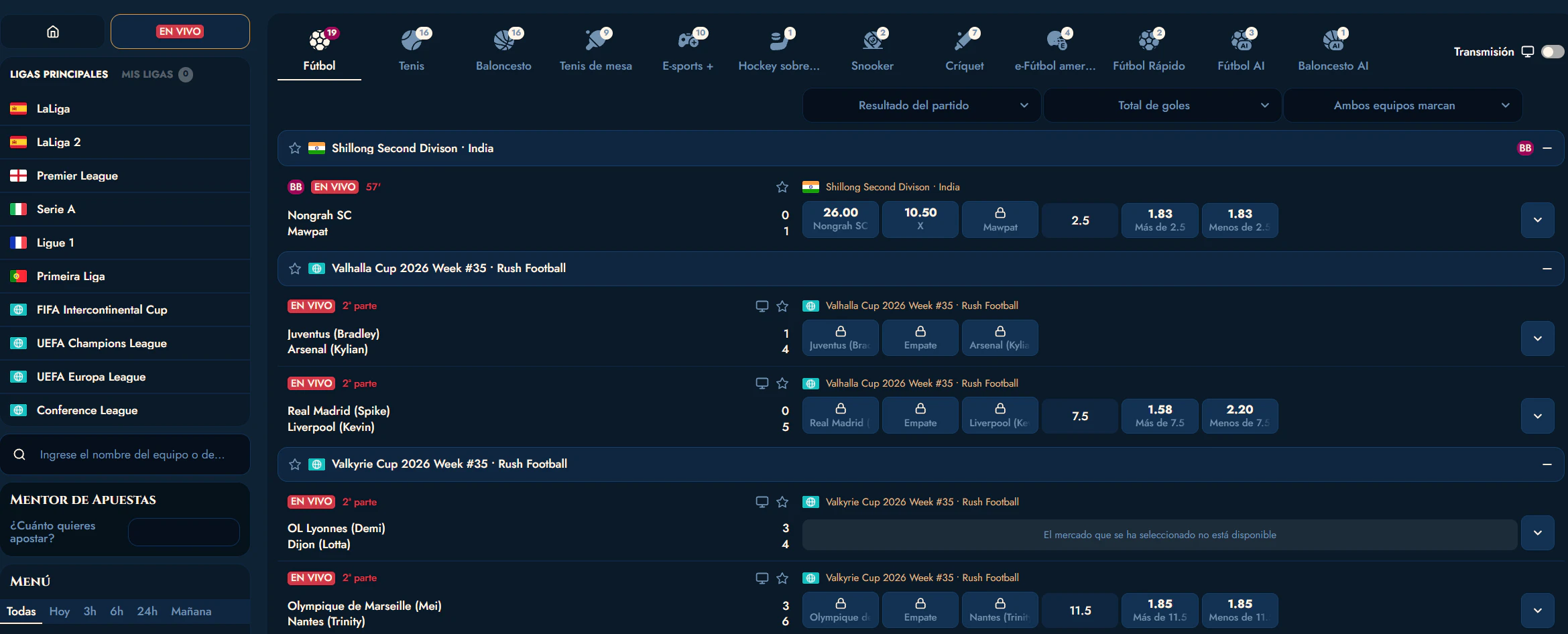Screen dimensions: 1568x634
Task: Click the Hockey sobre hielo icon
Action: pos(779,40)
